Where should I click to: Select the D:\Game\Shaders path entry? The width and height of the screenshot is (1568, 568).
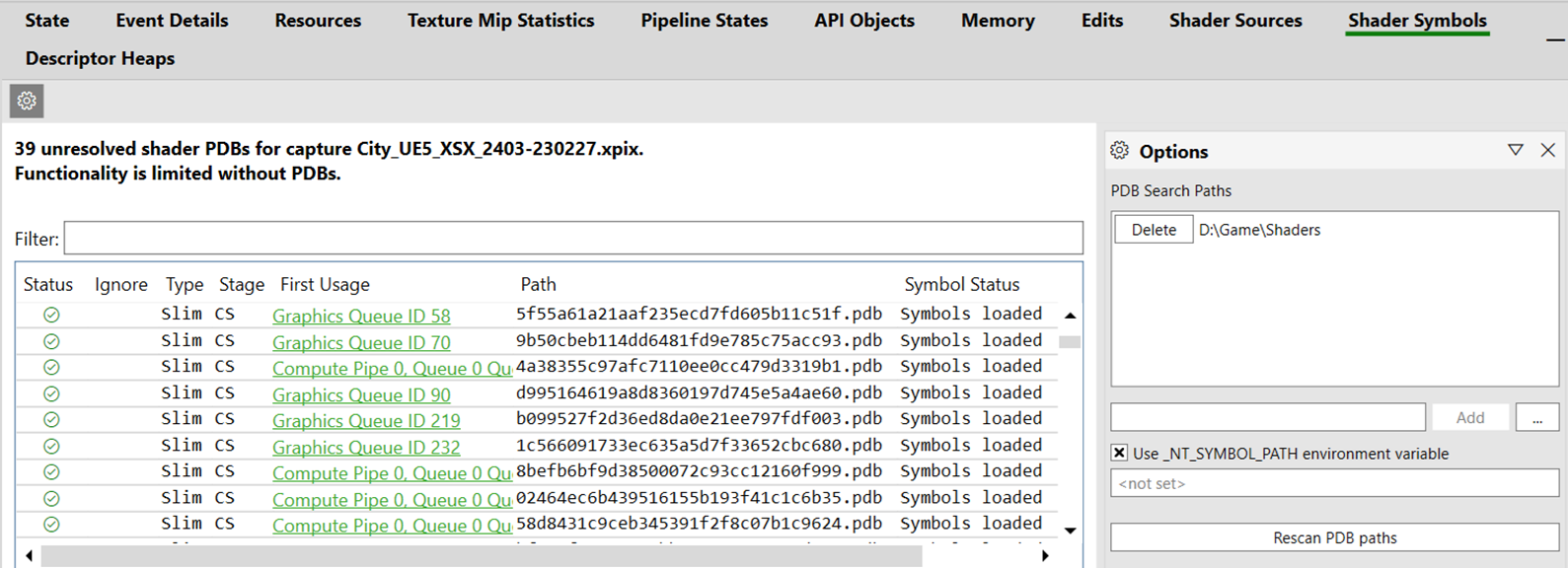point(1259,230)
